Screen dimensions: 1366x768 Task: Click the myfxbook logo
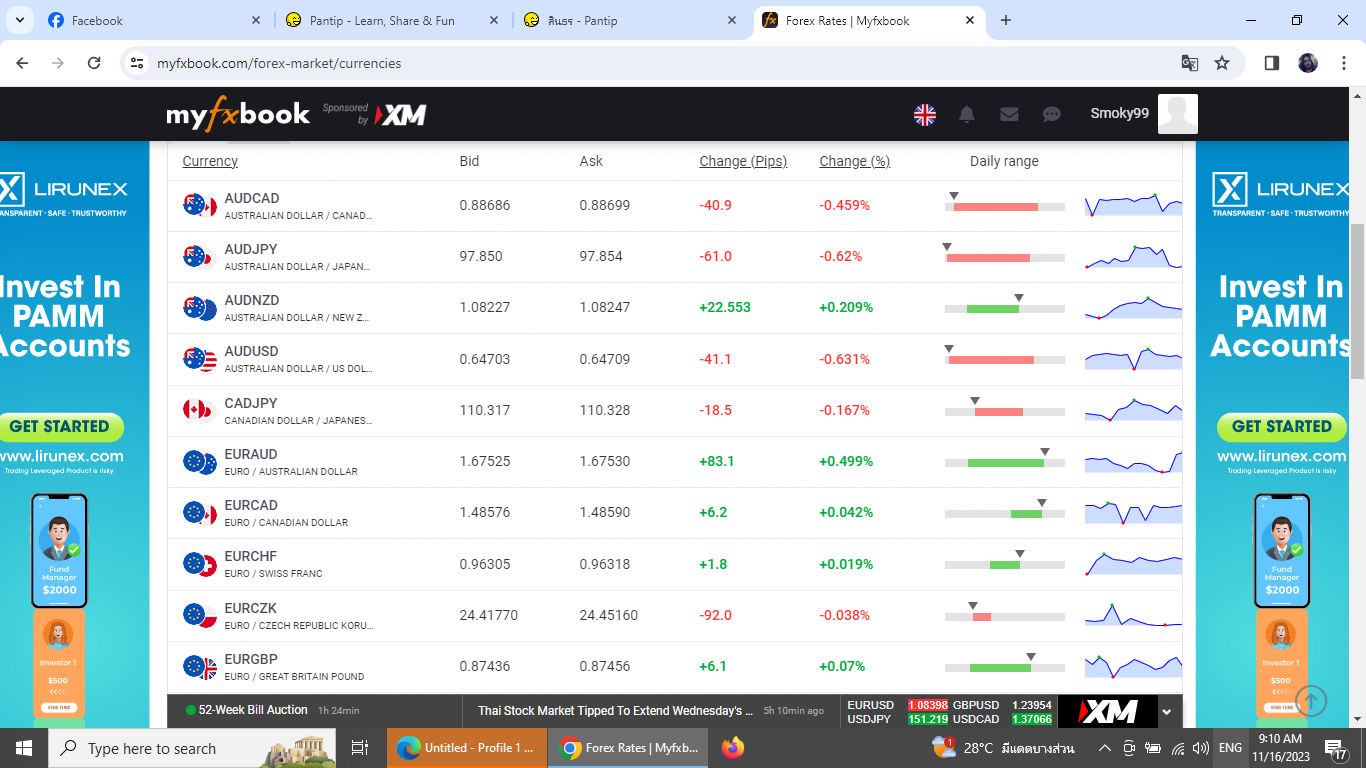(238, 115)
